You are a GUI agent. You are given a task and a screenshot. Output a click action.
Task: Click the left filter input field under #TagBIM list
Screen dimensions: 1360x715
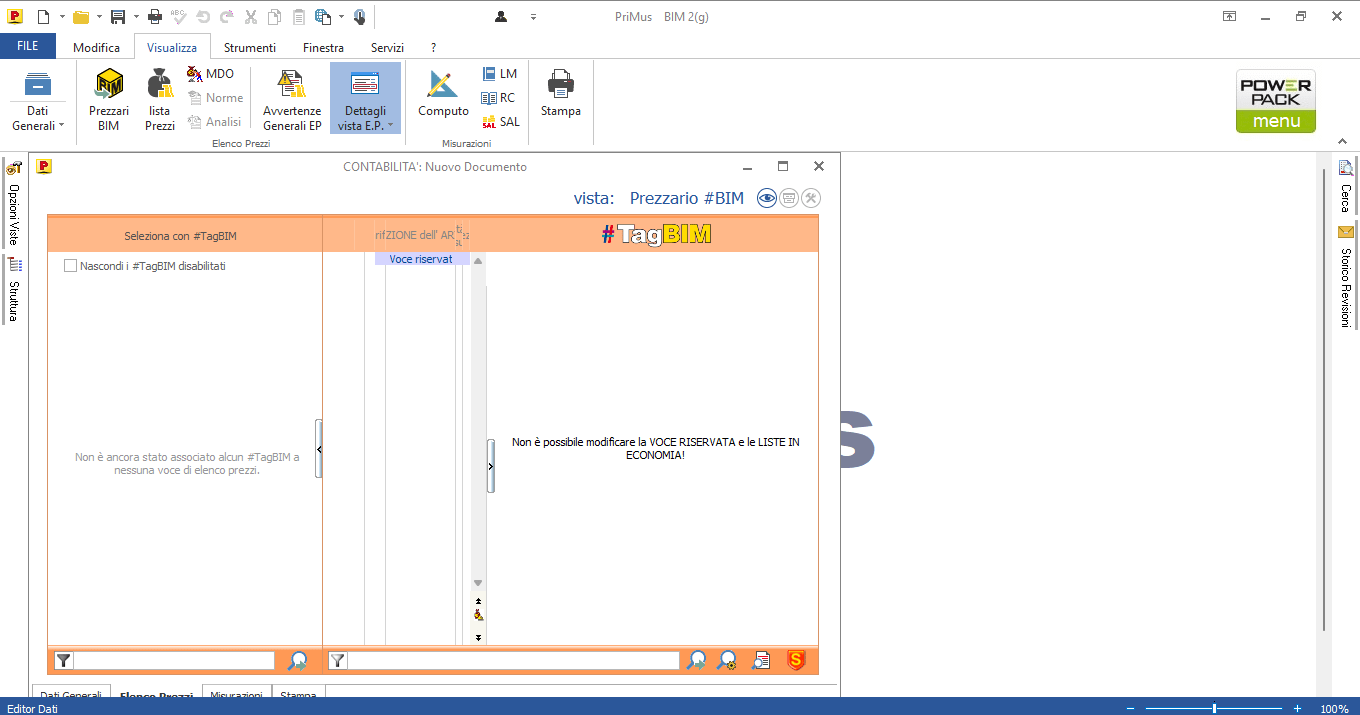pyautogui.click(x=174, y=660)
